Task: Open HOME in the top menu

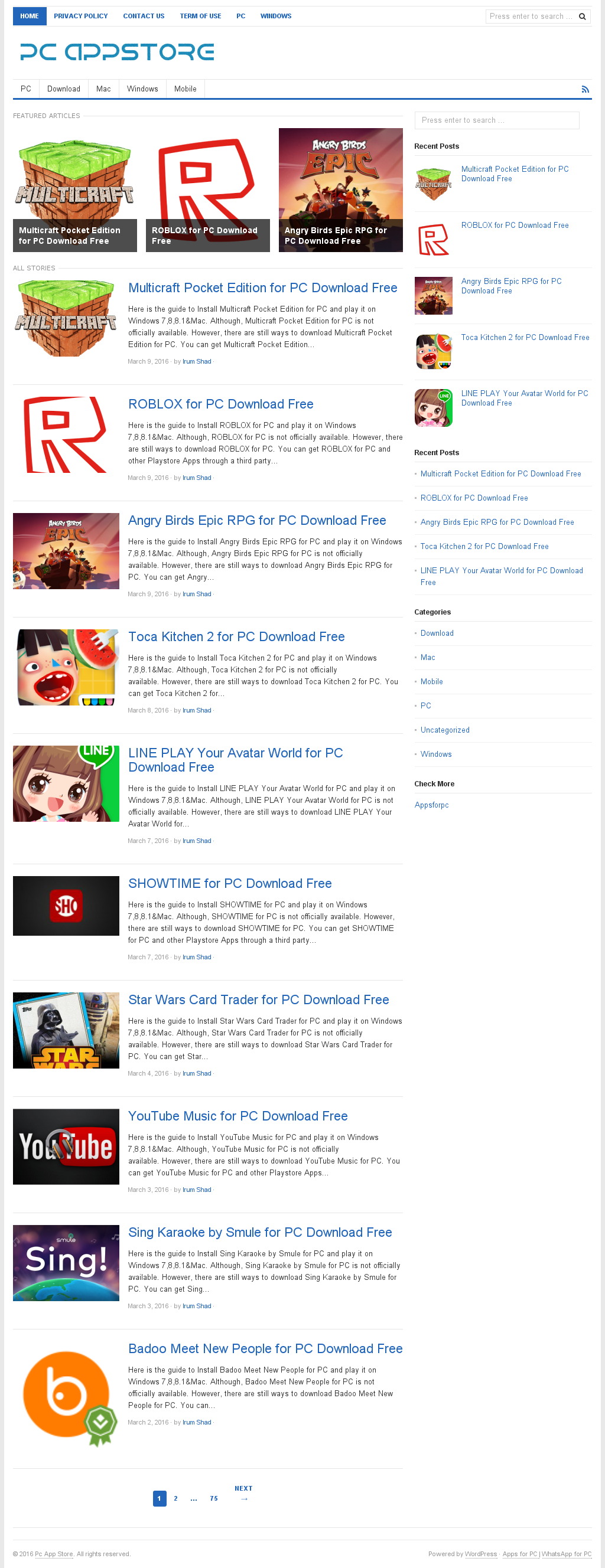Action: (29, 17)
